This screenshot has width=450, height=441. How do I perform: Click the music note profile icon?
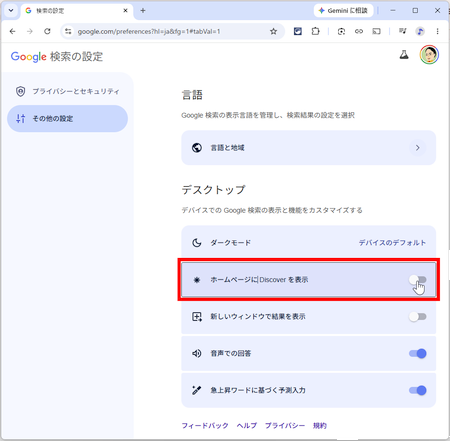tap(420, 31)
